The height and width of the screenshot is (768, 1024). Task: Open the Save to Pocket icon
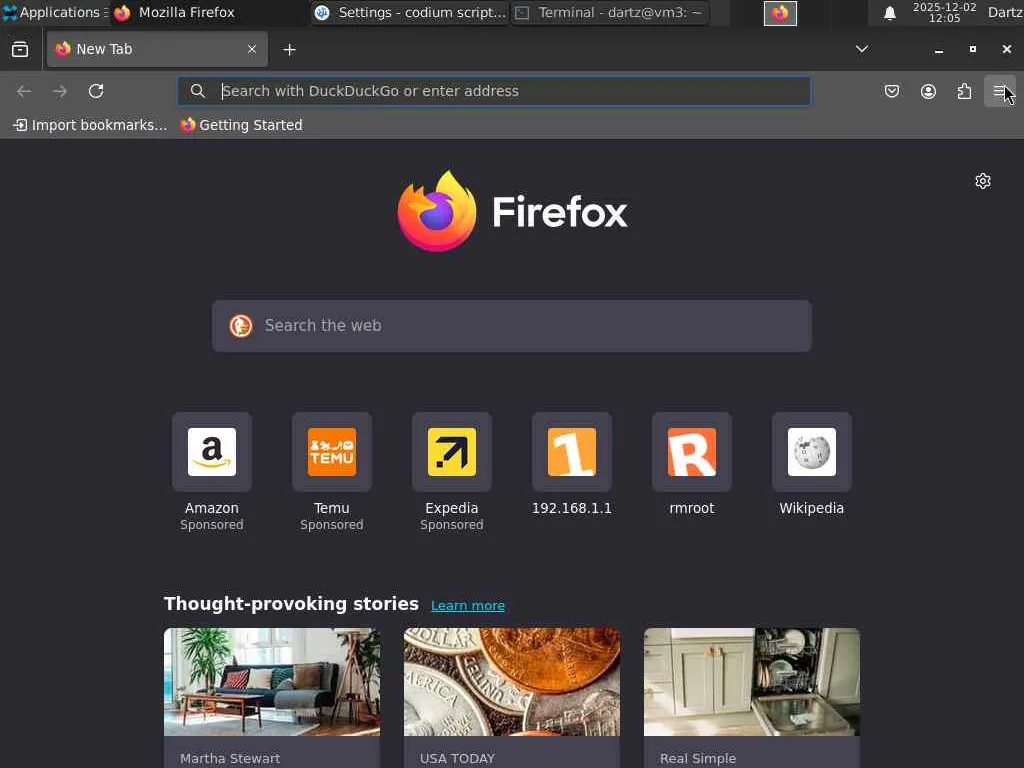(x=891, y=91)
